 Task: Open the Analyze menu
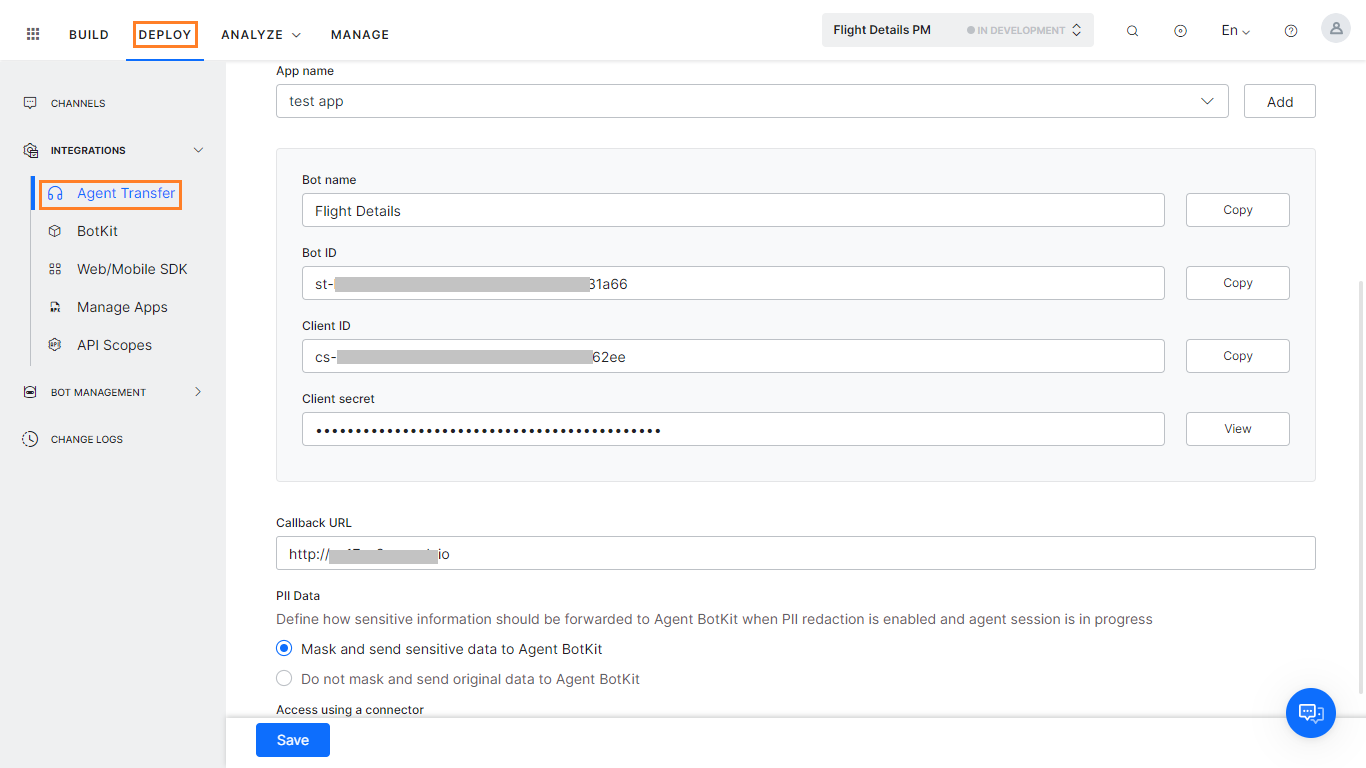(x=259, y=33)
